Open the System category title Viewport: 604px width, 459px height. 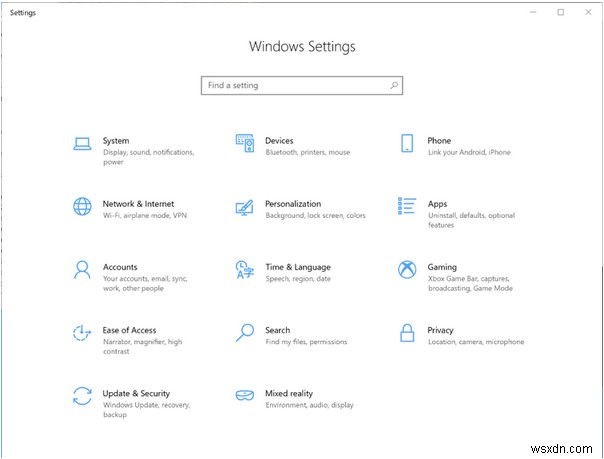pyautogui.click(x=116, y=141)
